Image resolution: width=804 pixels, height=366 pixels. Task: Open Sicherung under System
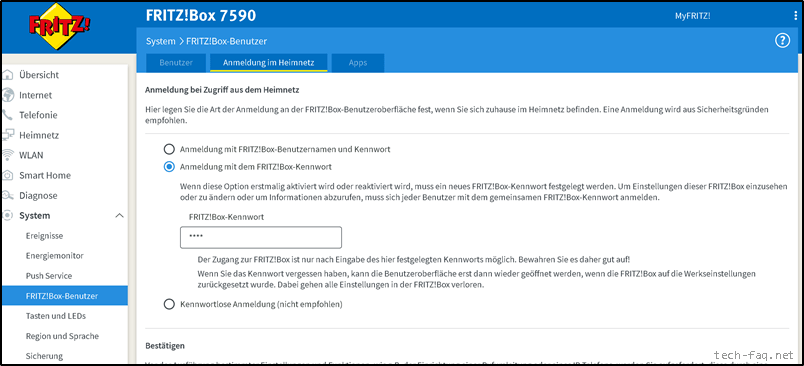44,356
